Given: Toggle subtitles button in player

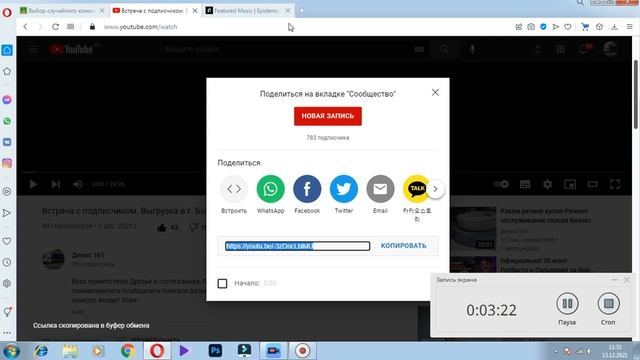Looking at the screenshot, I should coord(525,184).
